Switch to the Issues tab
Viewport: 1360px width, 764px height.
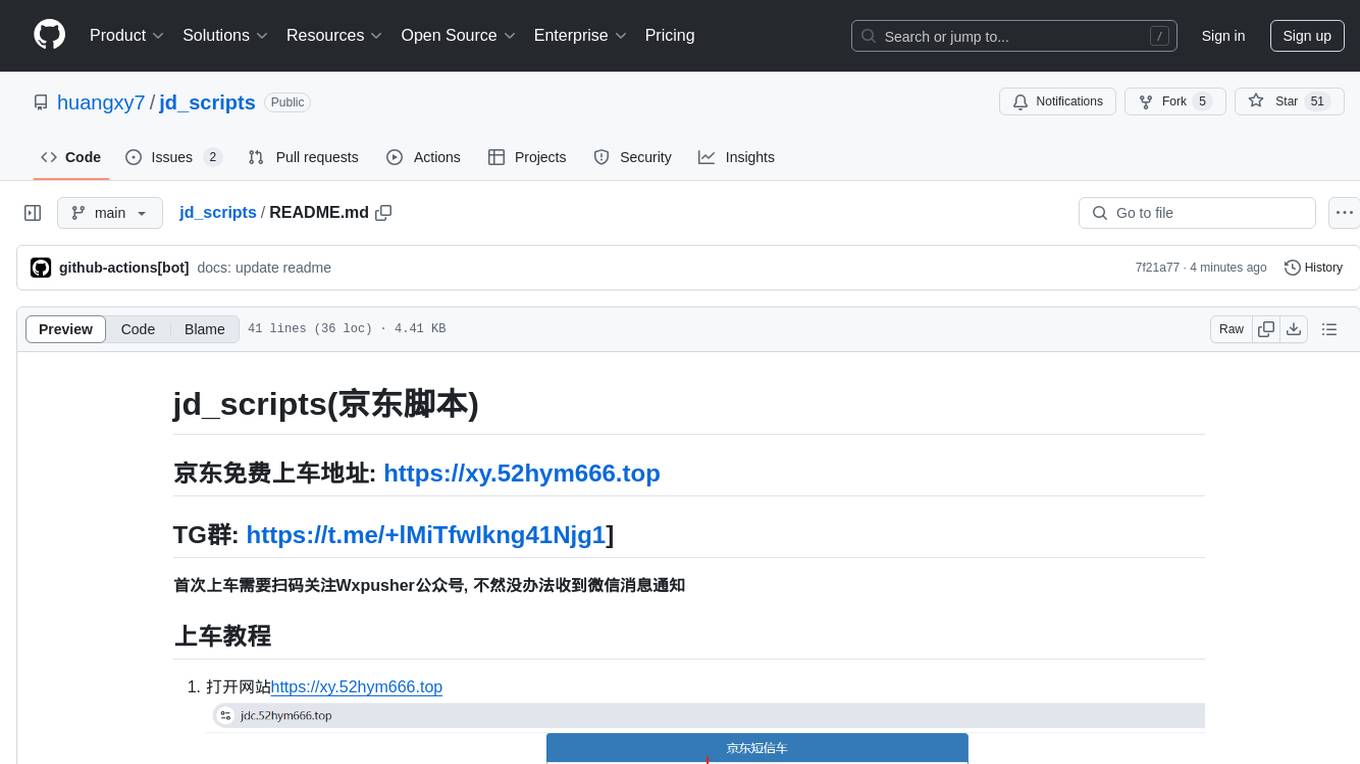click(173, 157)
